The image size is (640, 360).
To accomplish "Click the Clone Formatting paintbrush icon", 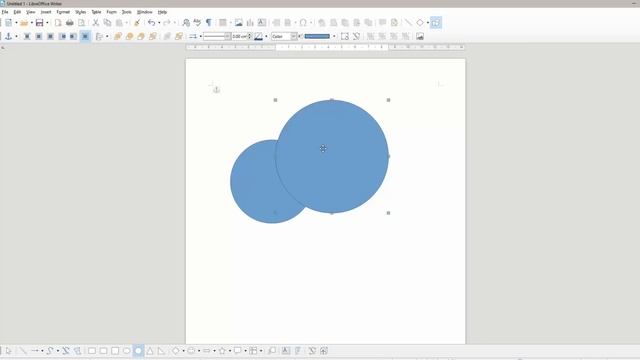I will [137, 23].
